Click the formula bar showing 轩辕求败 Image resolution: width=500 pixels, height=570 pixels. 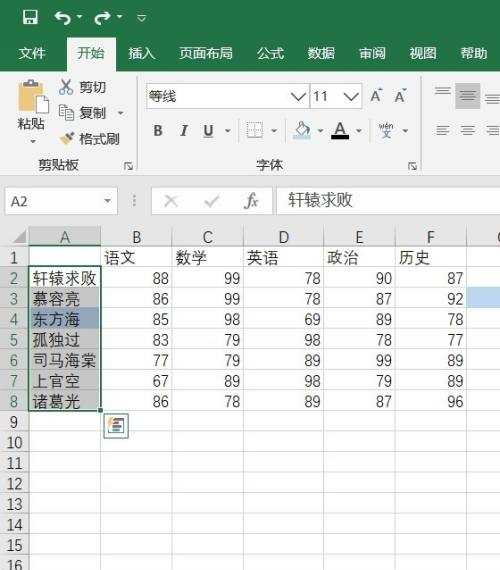(x=388, y=201)
